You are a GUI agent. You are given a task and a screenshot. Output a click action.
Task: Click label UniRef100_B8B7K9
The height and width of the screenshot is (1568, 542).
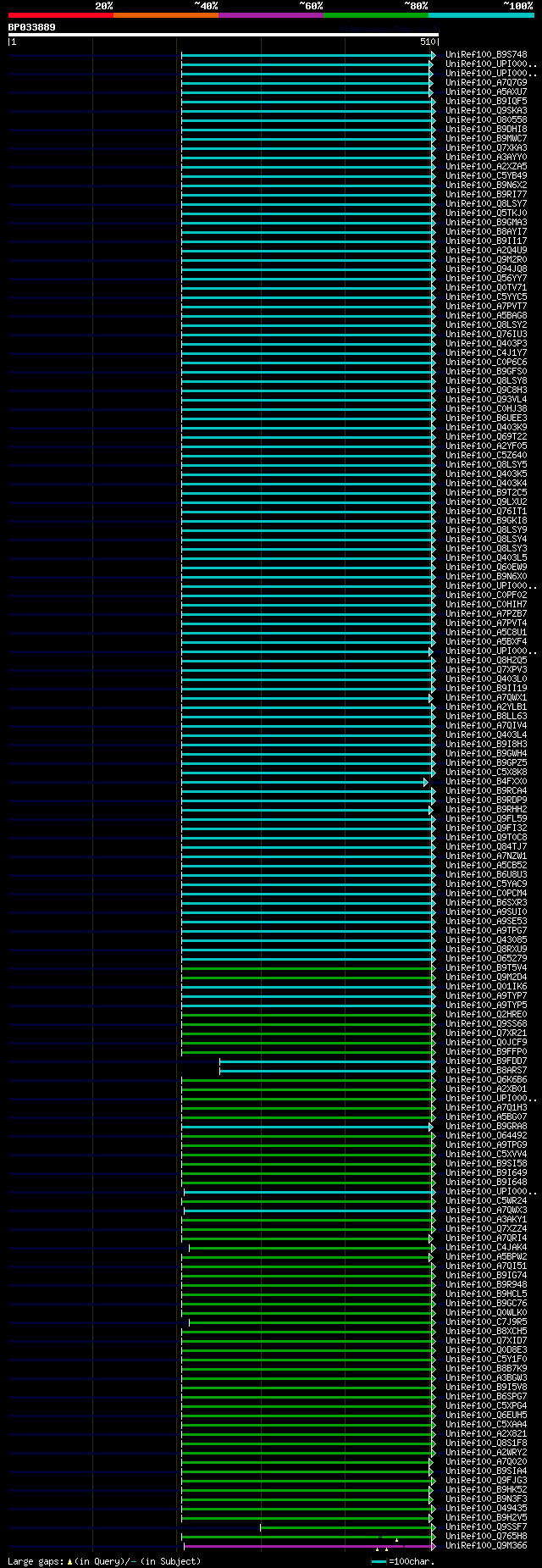(486, 1369)
